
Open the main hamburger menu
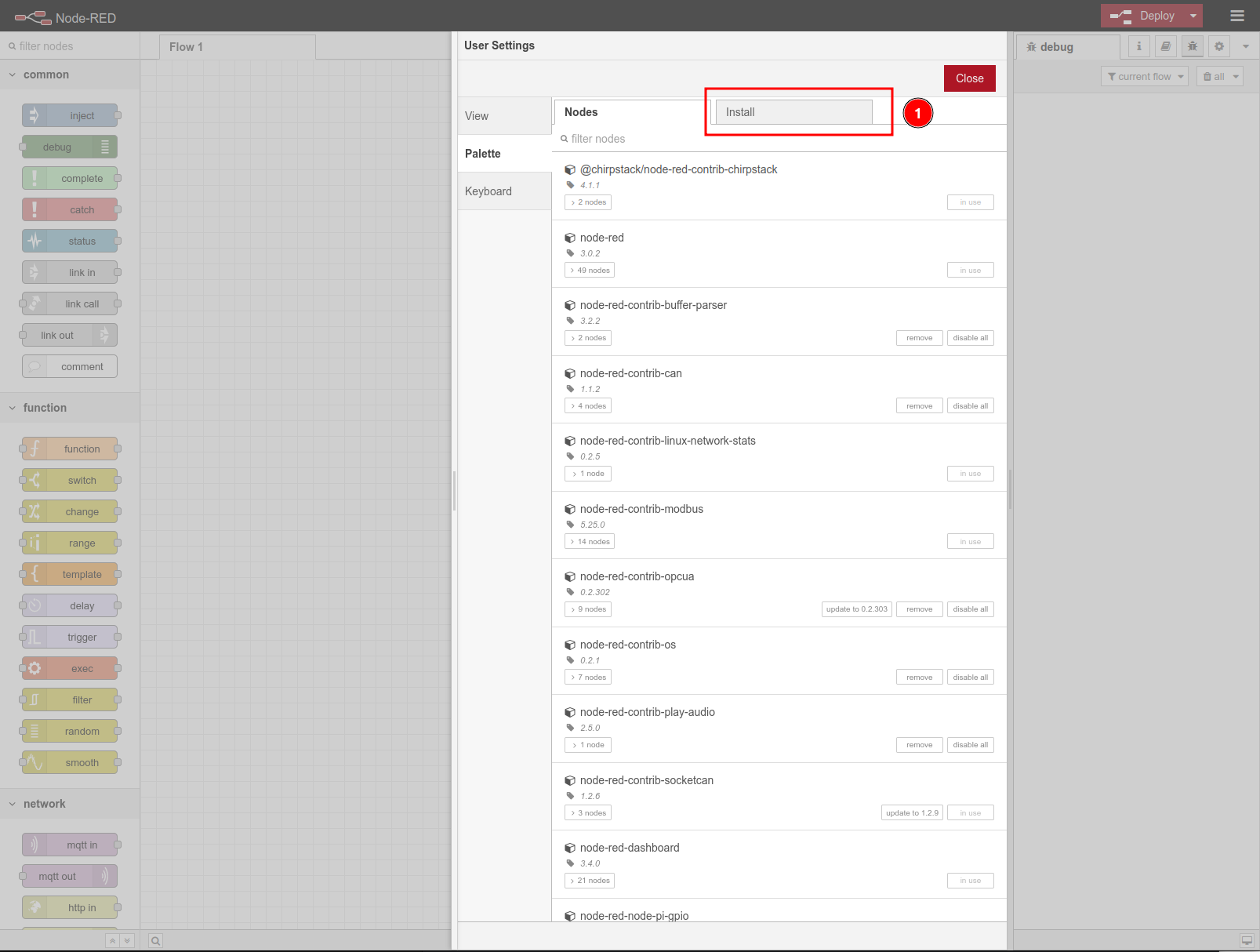tap(1237, 16)
